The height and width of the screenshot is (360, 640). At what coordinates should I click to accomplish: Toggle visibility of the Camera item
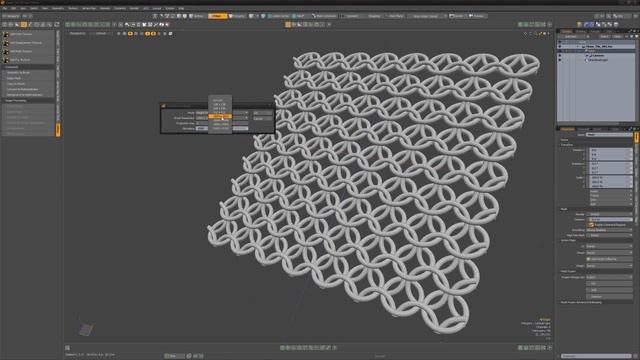pyautogui.click(x=560, y=56)
